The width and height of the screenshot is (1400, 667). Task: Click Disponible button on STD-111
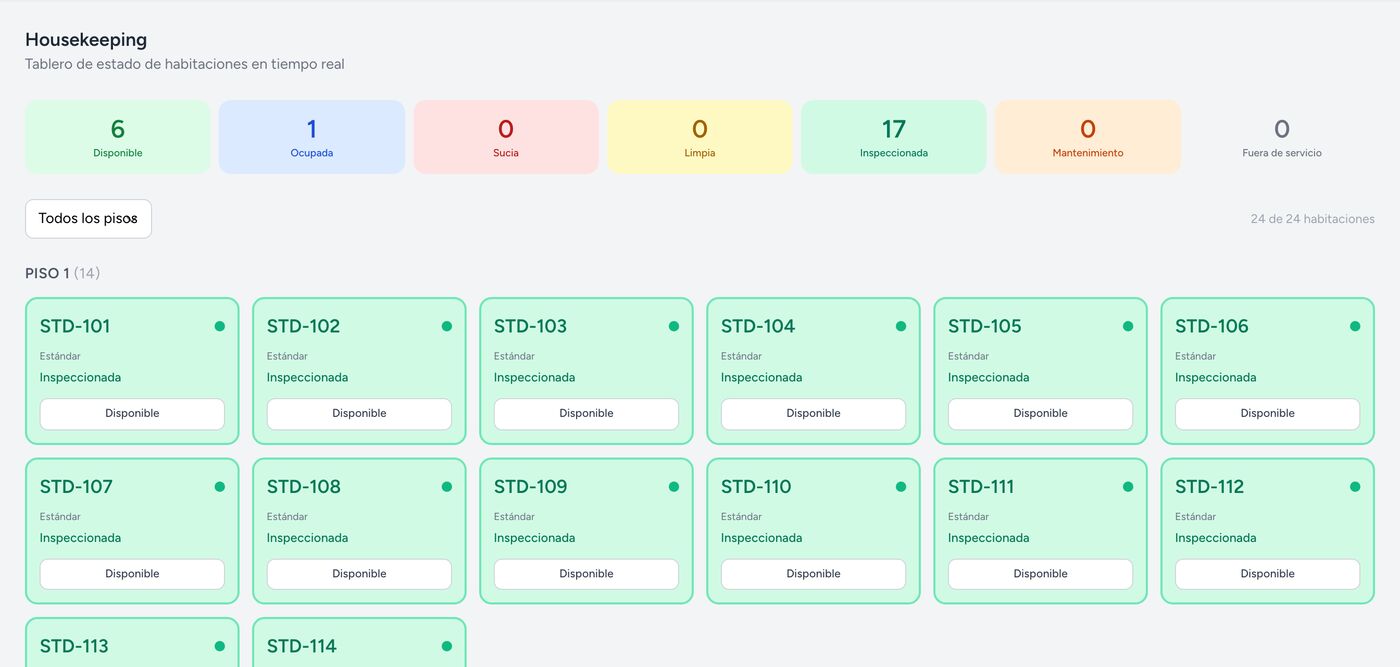1040,574
